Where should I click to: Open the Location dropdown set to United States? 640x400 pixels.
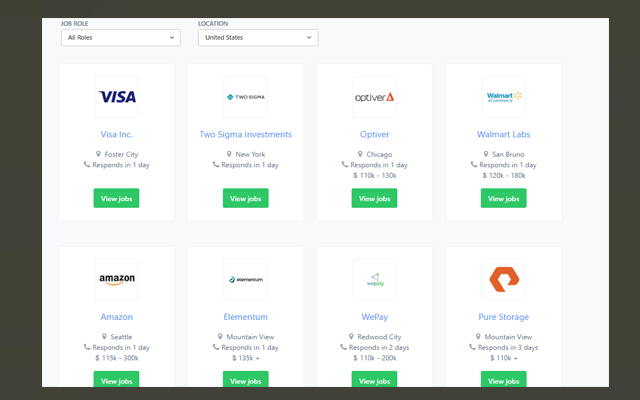tap(257, 38)
